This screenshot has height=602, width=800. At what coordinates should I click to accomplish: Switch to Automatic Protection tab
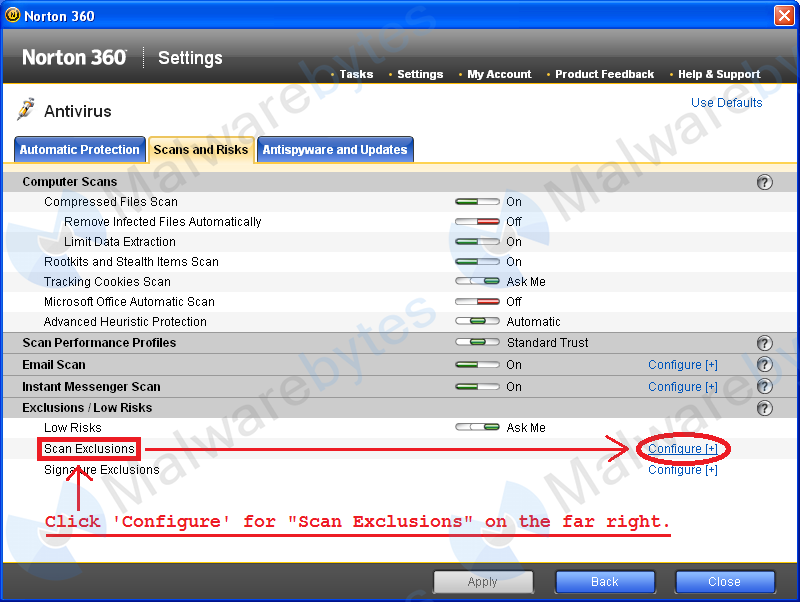pos(80,149)
